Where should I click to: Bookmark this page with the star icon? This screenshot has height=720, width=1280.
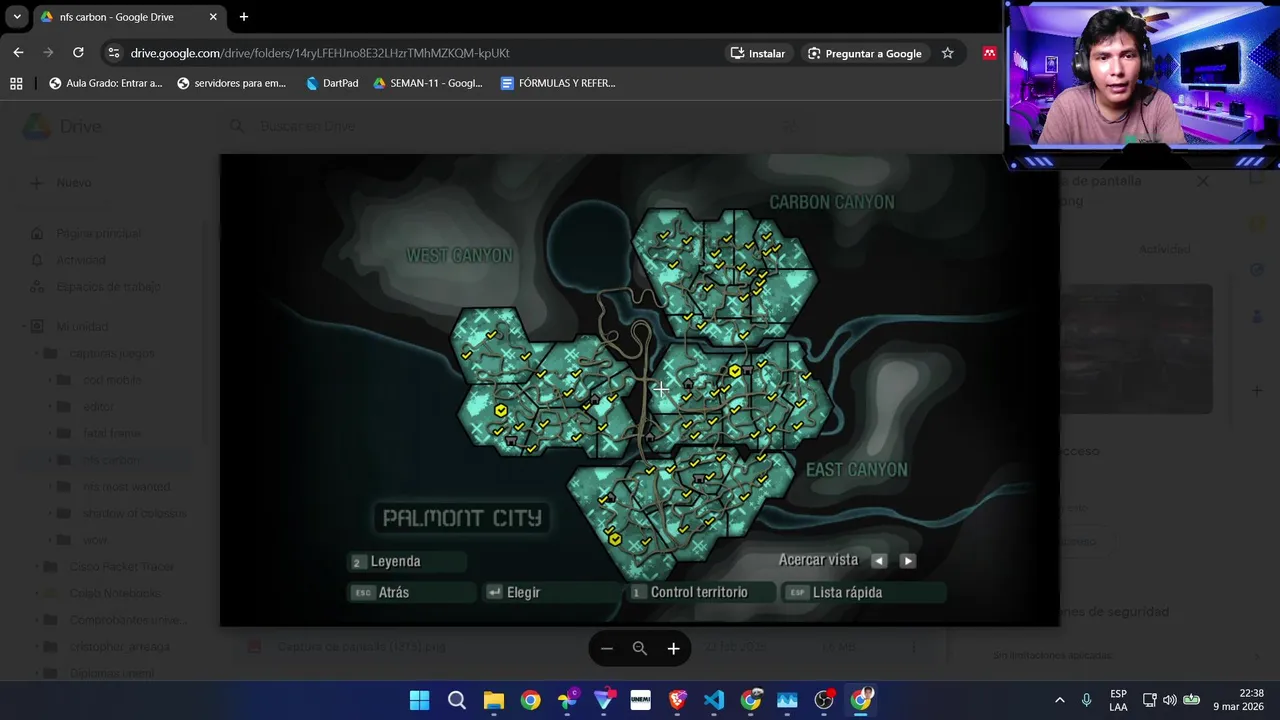click(947, 53)
